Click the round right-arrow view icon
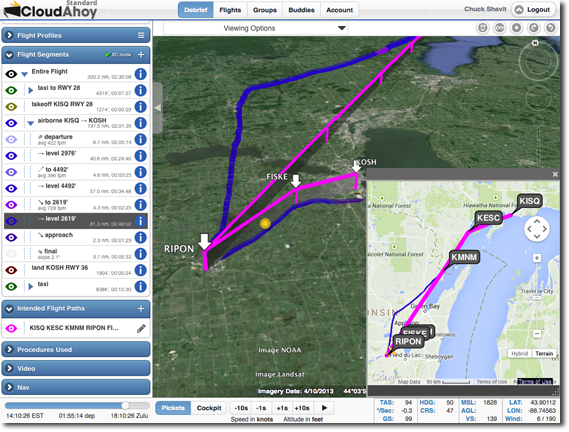The image size is (569, 432). click(x=550, y=28)
